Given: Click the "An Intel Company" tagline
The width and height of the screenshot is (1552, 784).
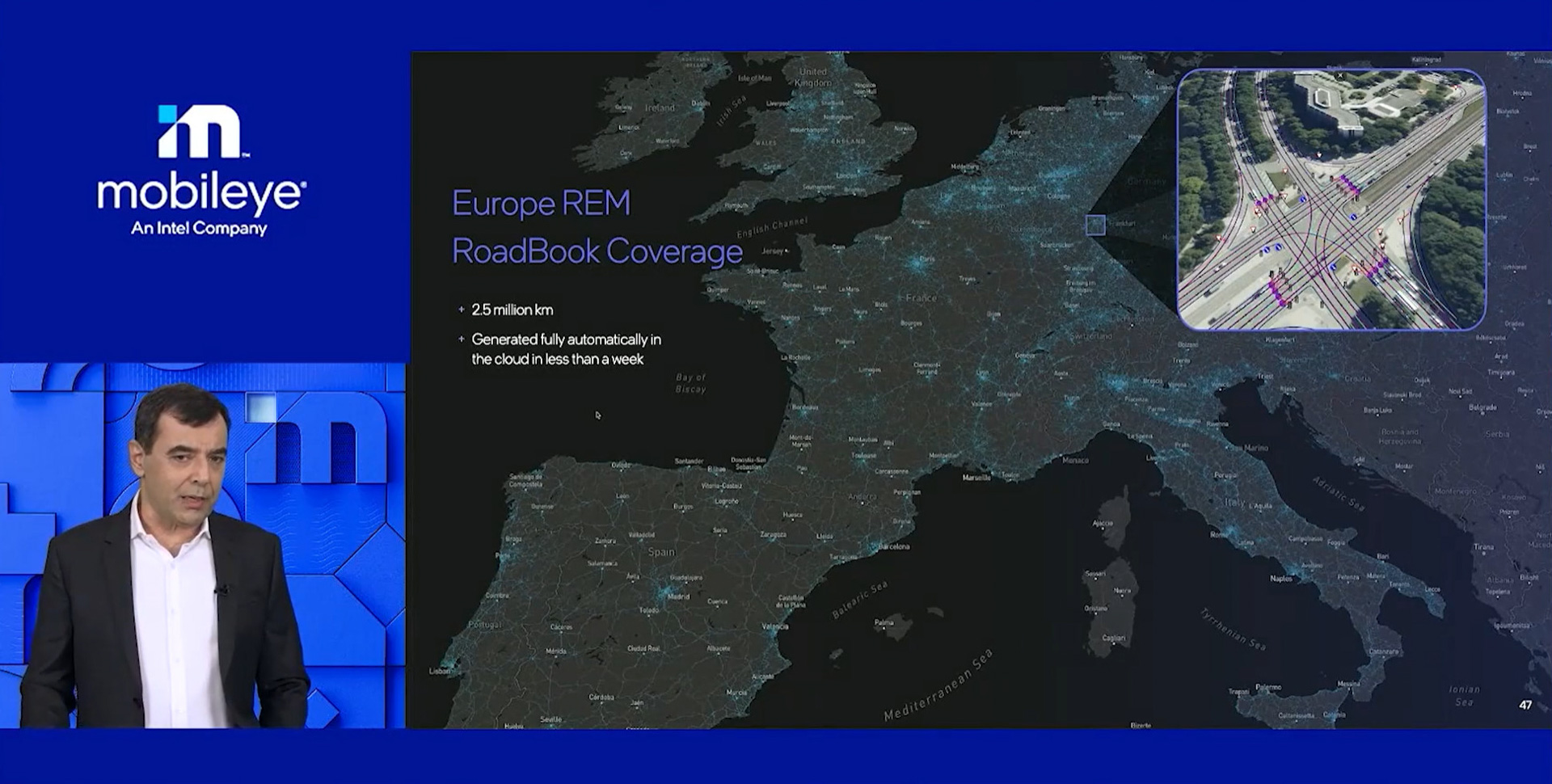Looking at the screenshot, I should click(x=199, y=229).
